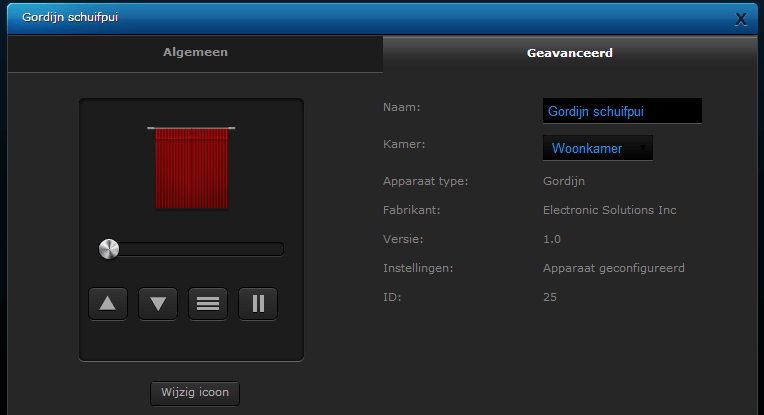Click the 'Fabrikant:' label

click(411, 210)
